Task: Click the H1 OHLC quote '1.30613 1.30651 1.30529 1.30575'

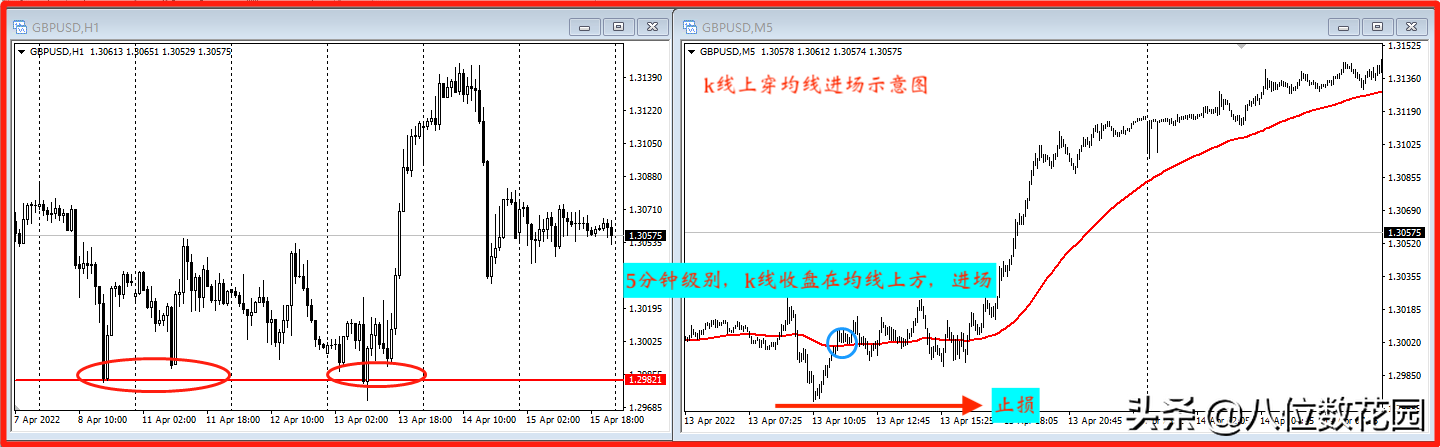Action: (161, 52)
